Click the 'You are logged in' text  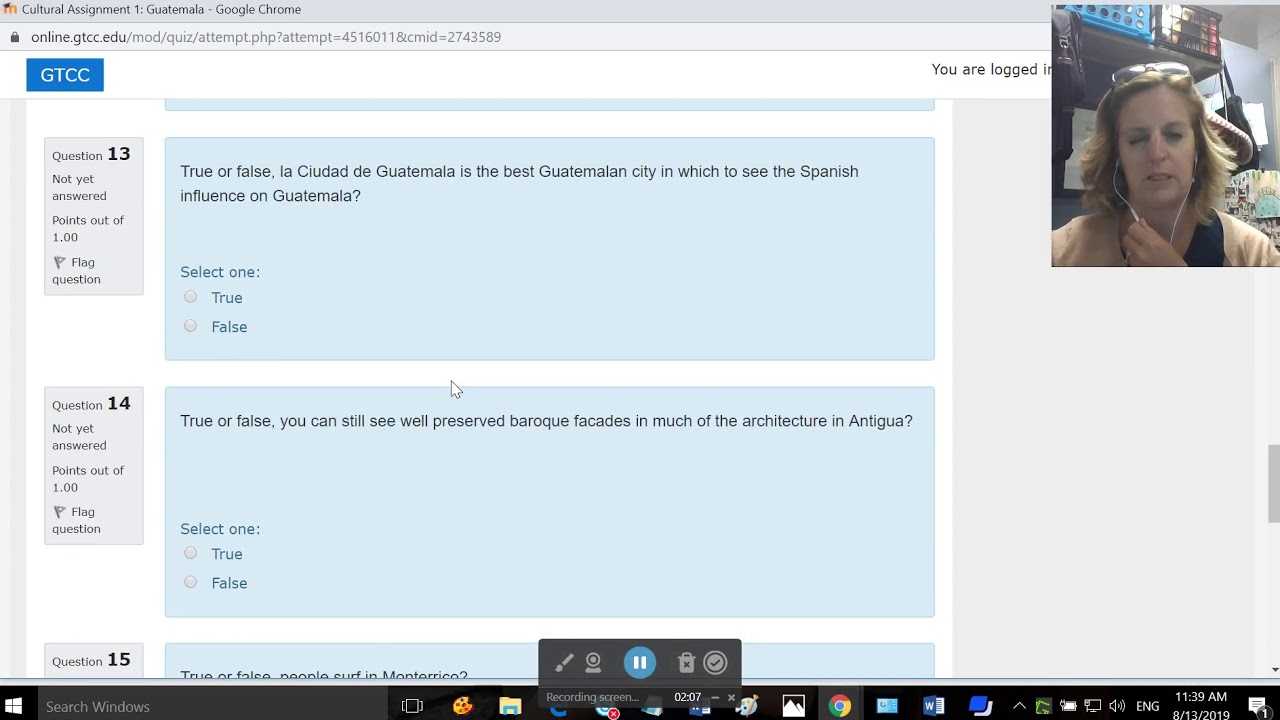[x=991, y=69]
